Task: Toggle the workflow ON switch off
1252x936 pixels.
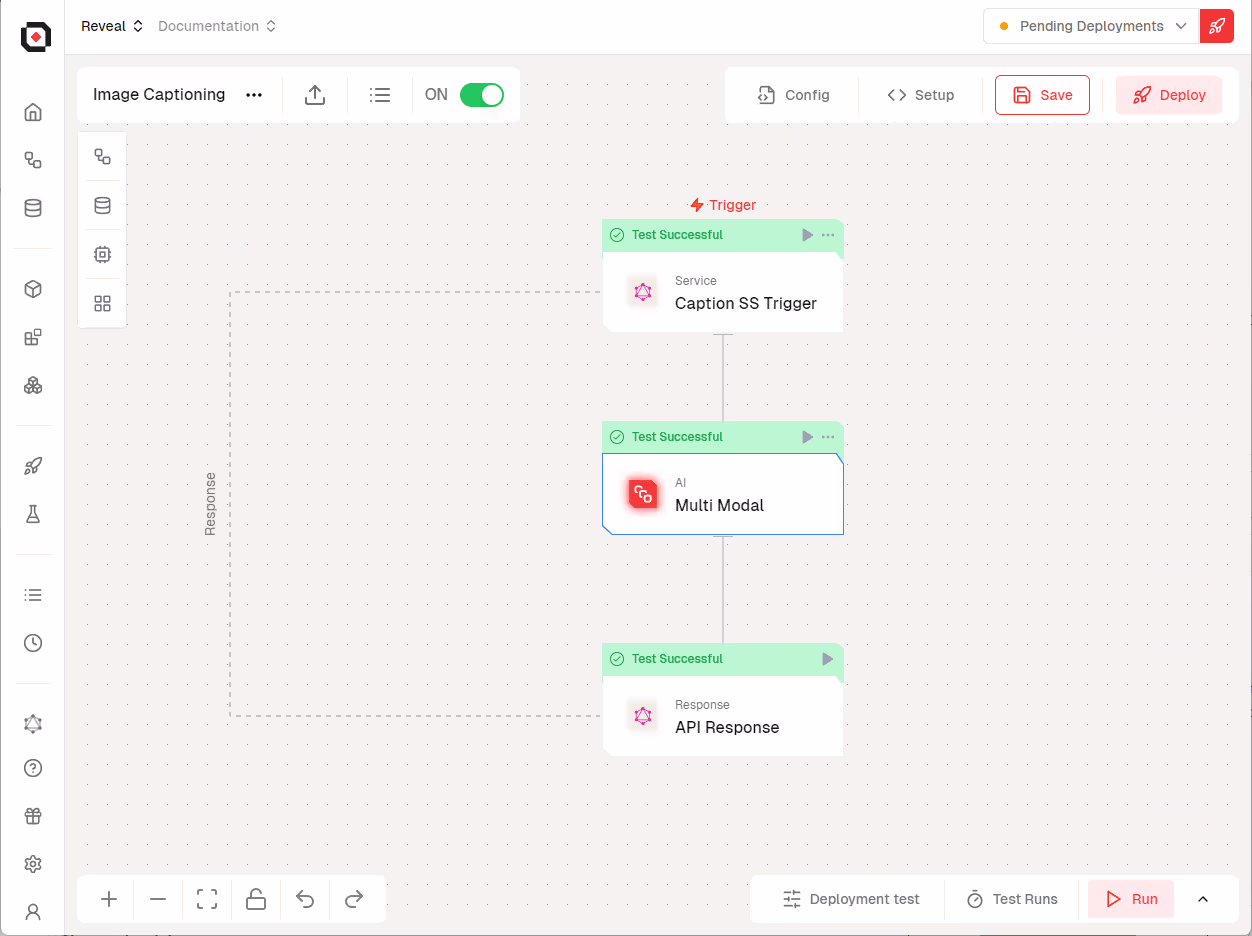Action: coord(482,95)
